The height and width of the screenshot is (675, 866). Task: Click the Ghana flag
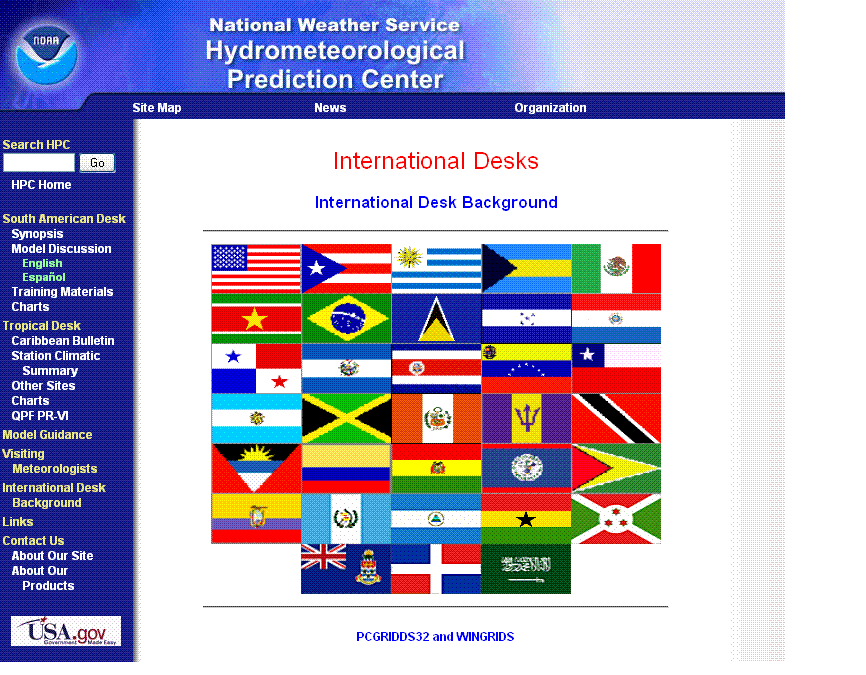[526, 519]
